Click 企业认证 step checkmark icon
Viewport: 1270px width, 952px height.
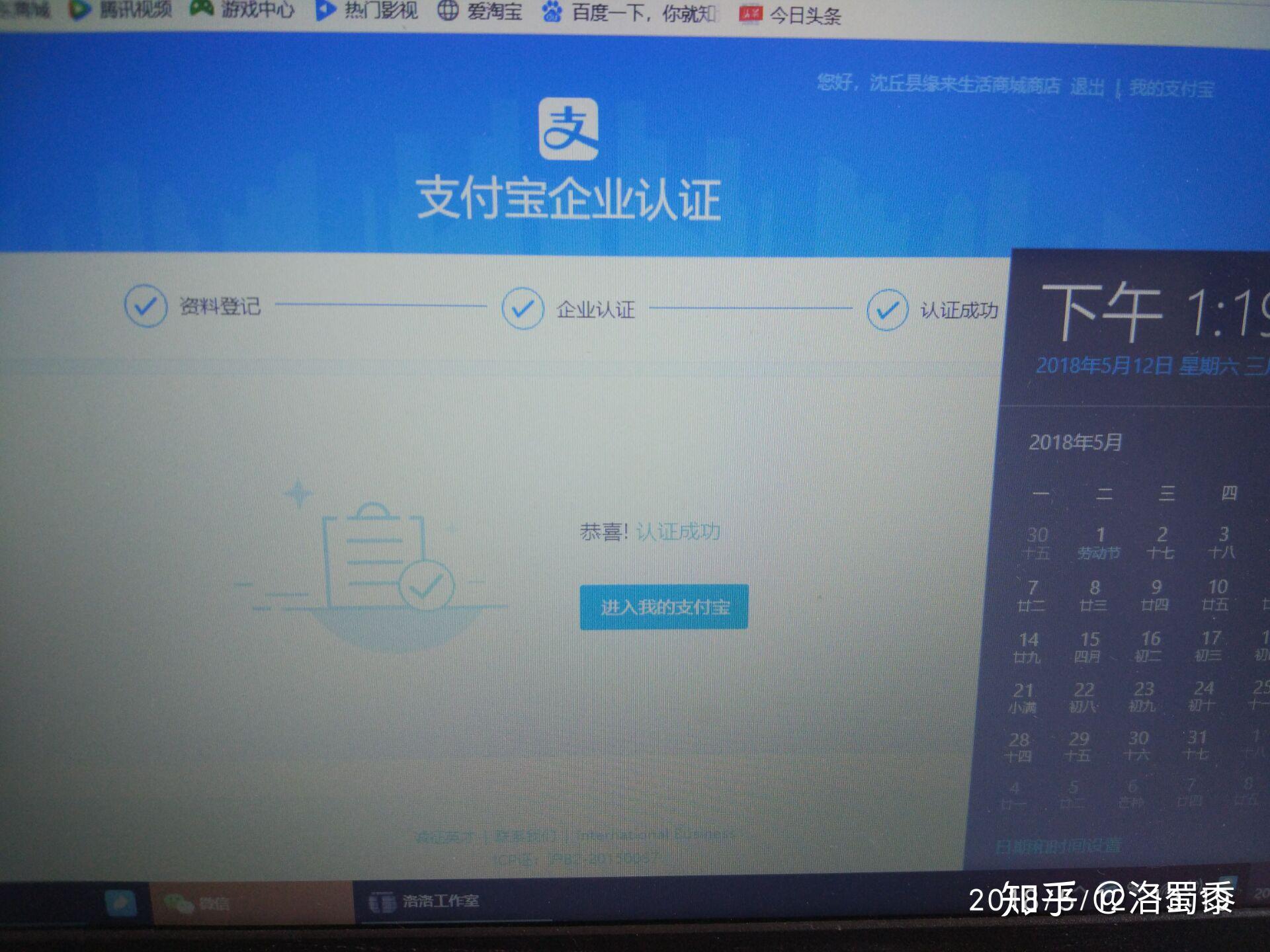pyautogui.click(x=523, y=308)
